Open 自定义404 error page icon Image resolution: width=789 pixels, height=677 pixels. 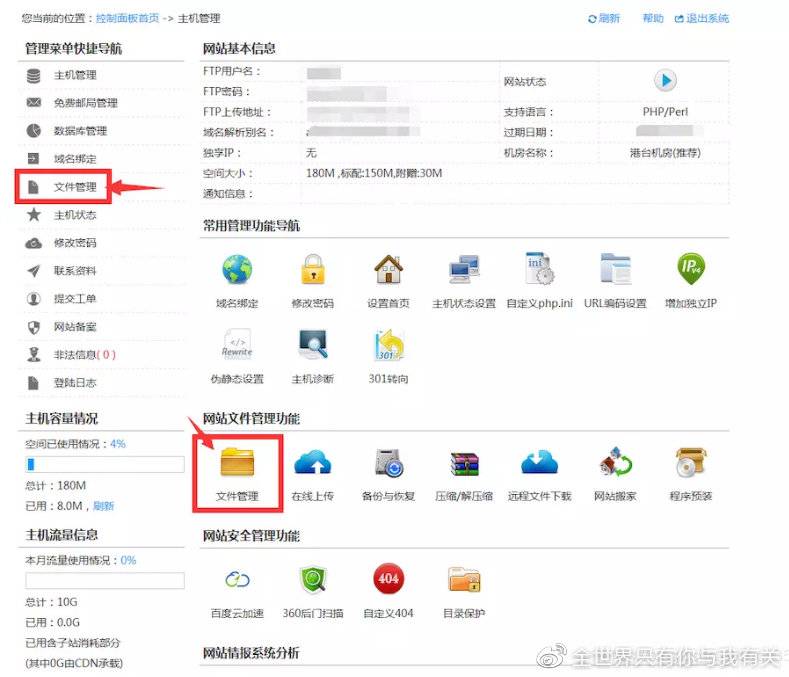coord(388,579)
